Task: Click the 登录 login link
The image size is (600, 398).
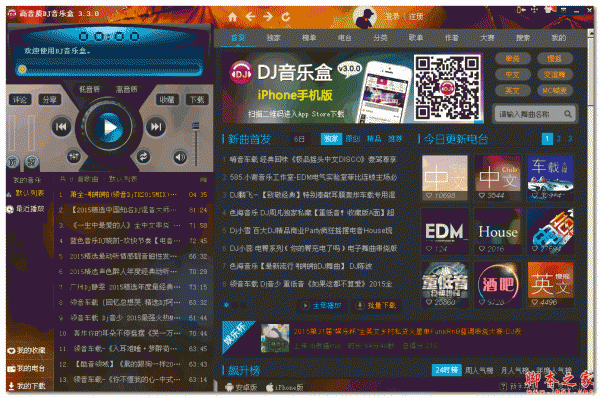Action: pos(392,17)
